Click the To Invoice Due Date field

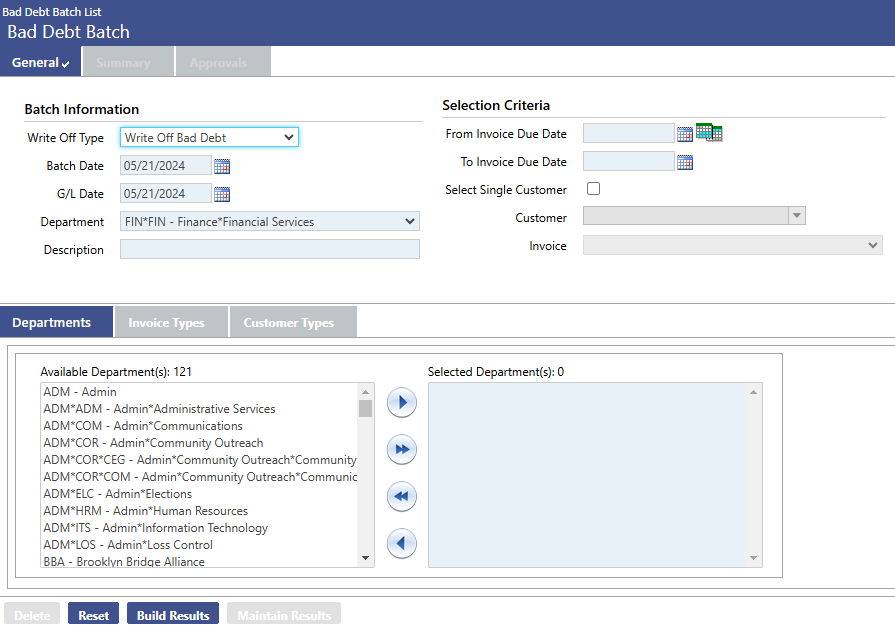point(628,161)
